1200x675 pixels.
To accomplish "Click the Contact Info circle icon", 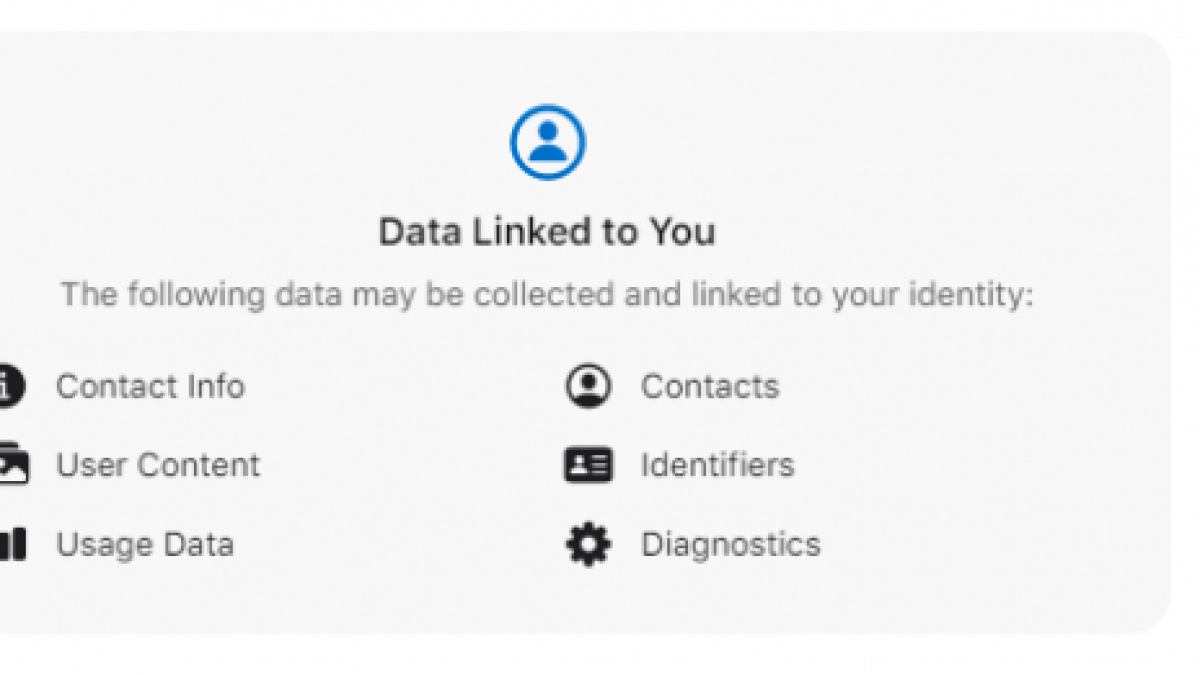I will point(10,386).
